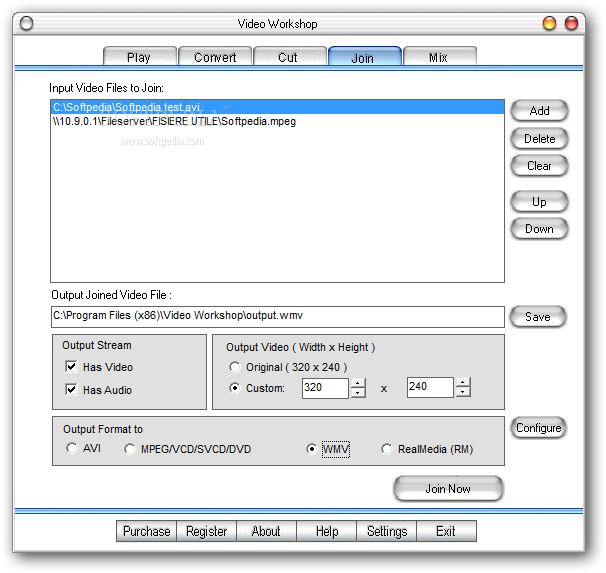Viewport: 606px width, 573px height.
Task: Click the custom height field 240
Action: click(x=430, y=387)
